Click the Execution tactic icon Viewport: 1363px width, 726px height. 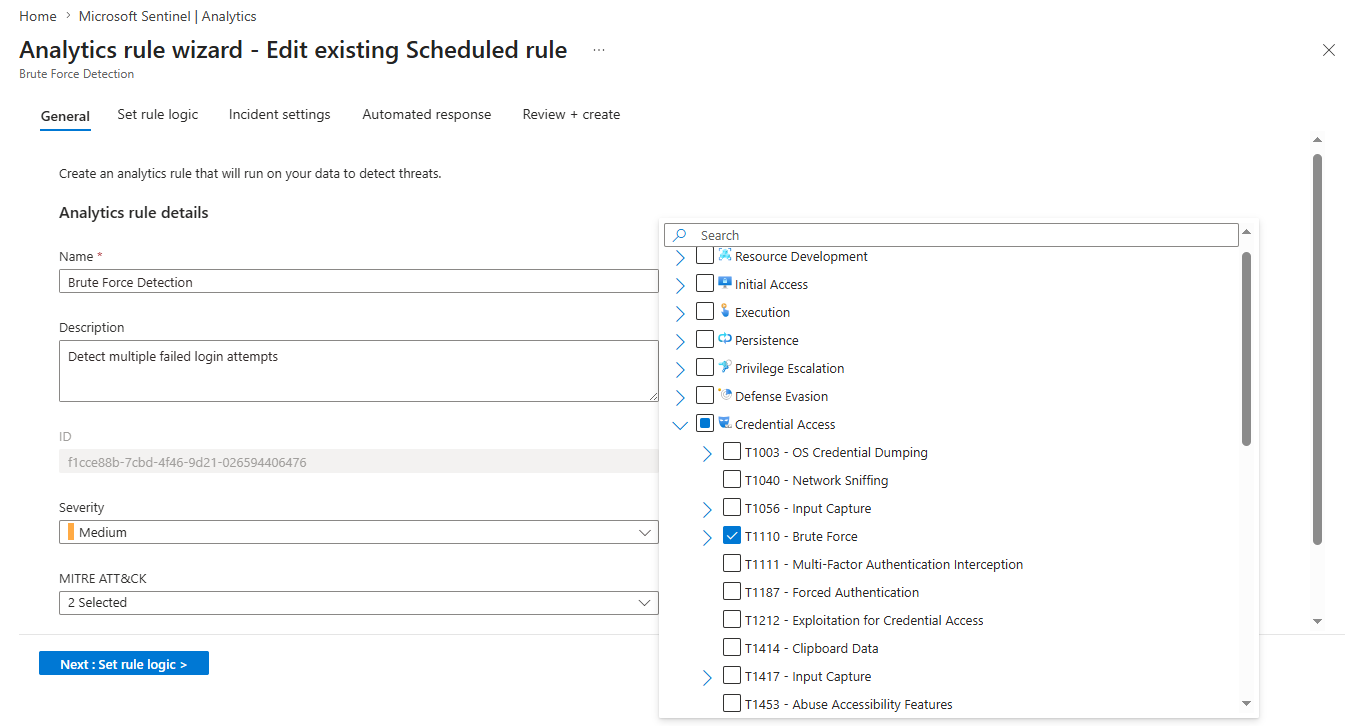725,311
